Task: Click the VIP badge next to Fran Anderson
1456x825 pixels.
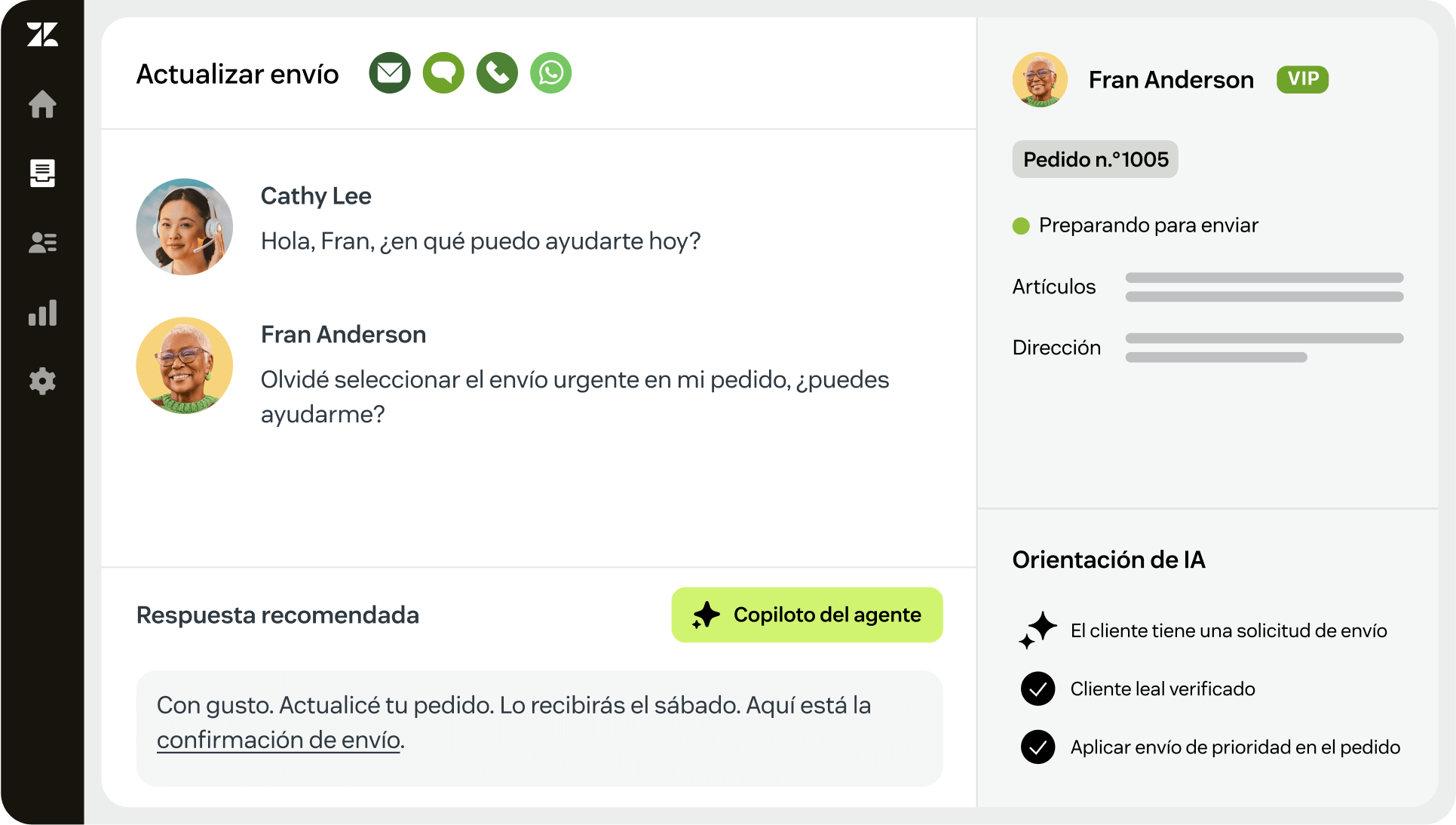Action: [x=1302, y=79]
